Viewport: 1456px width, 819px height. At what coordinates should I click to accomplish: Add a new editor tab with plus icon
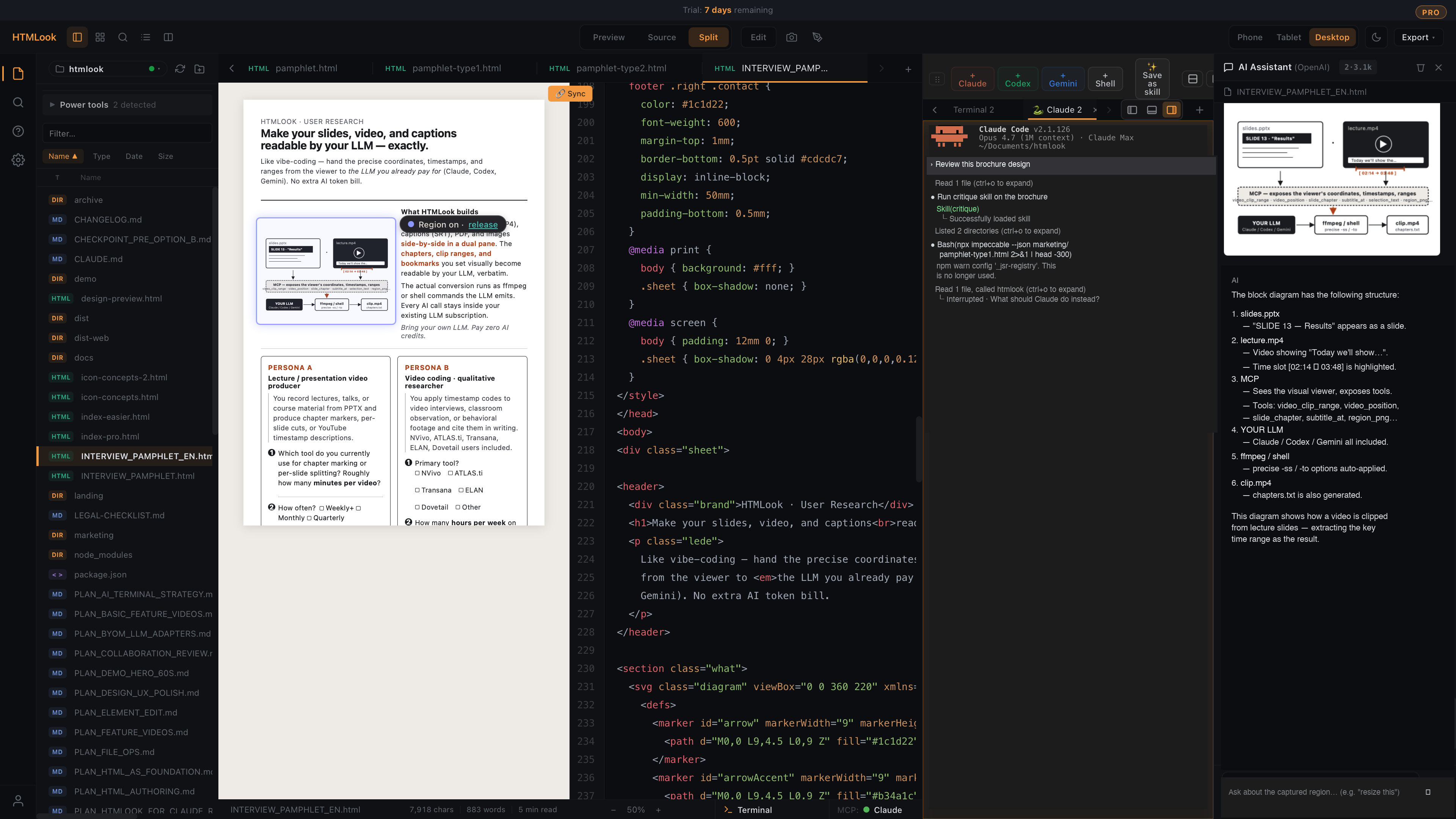pyautogui.click(x=908, y=69)
